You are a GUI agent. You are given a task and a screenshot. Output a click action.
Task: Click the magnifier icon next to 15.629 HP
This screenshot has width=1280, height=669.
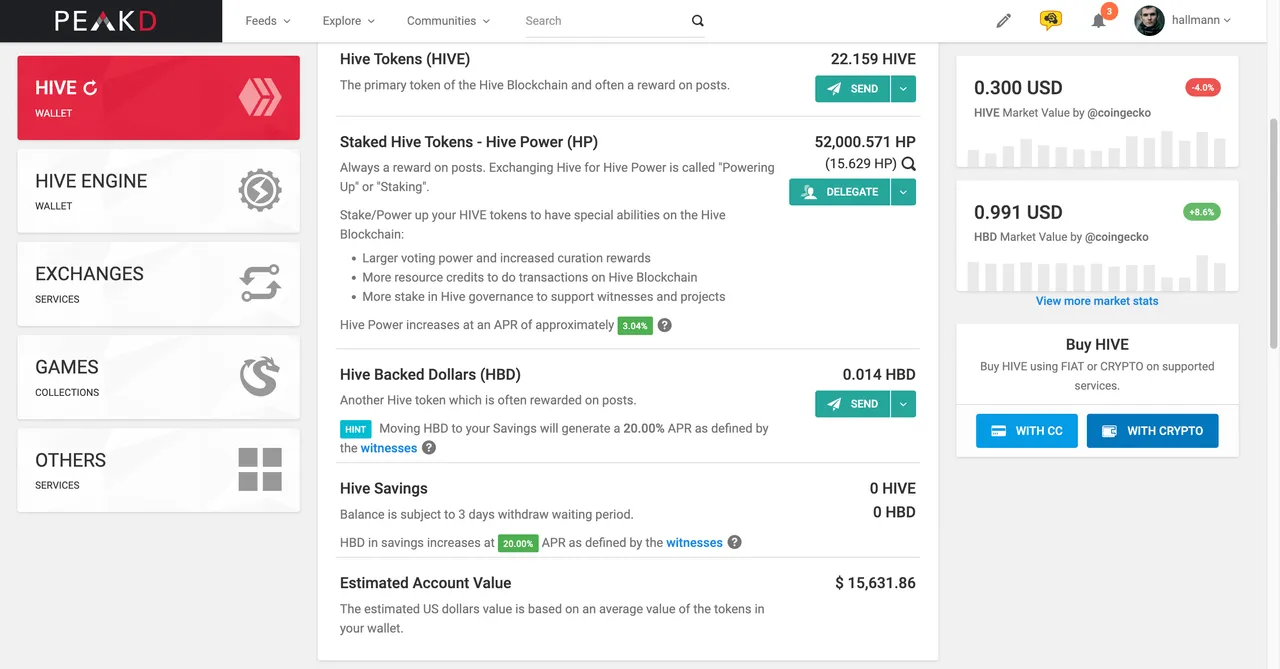908,164
